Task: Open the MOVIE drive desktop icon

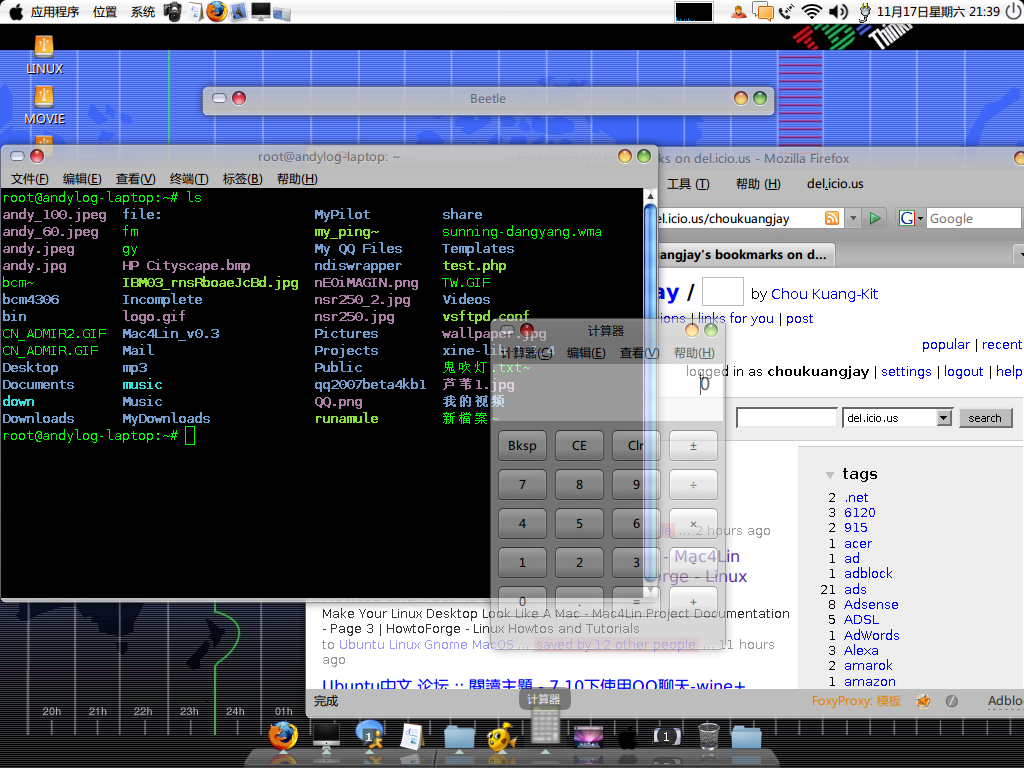Action: coord(44,105)
